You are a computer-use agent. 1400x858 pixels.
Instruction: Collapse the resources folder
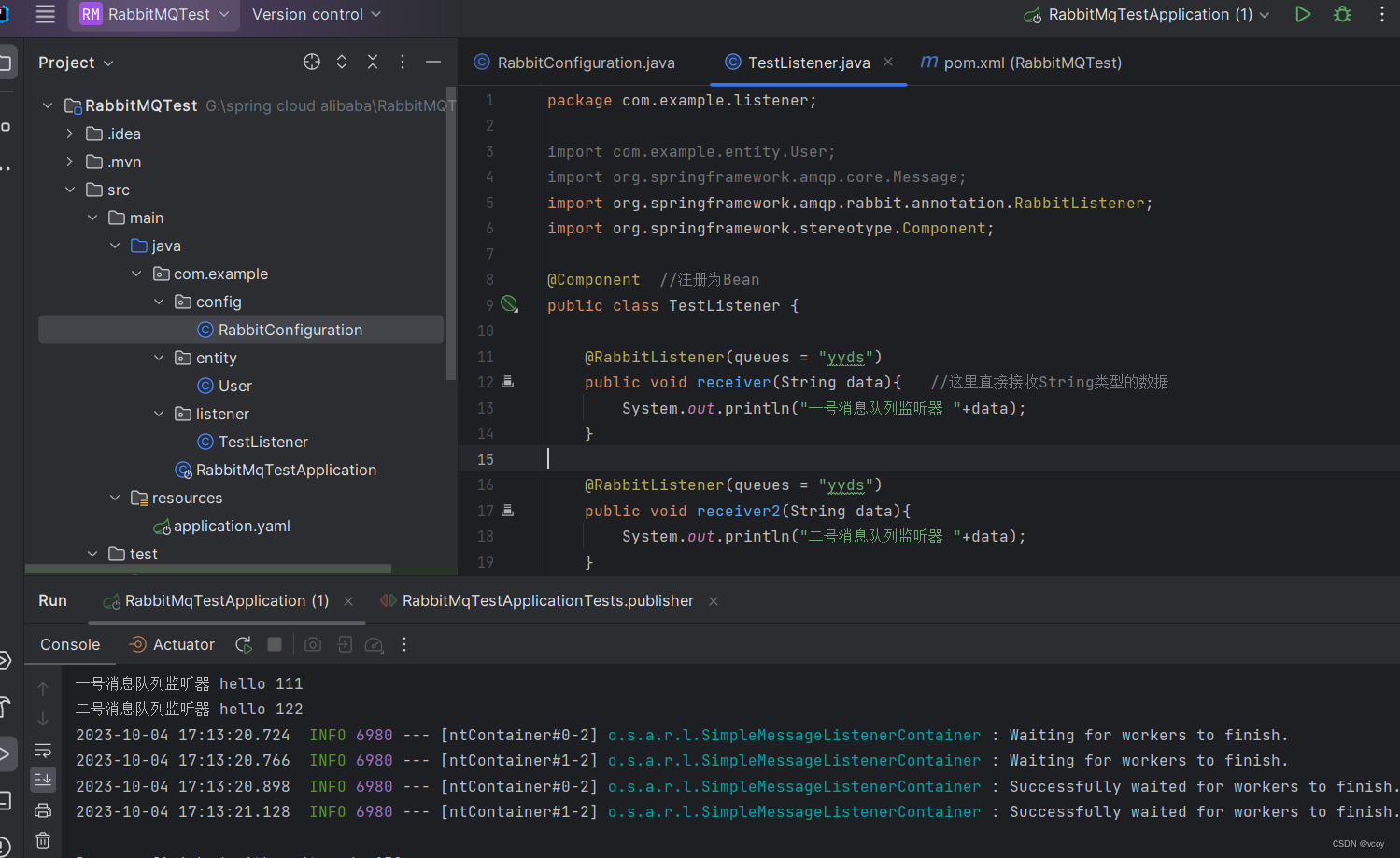[115, 498]
